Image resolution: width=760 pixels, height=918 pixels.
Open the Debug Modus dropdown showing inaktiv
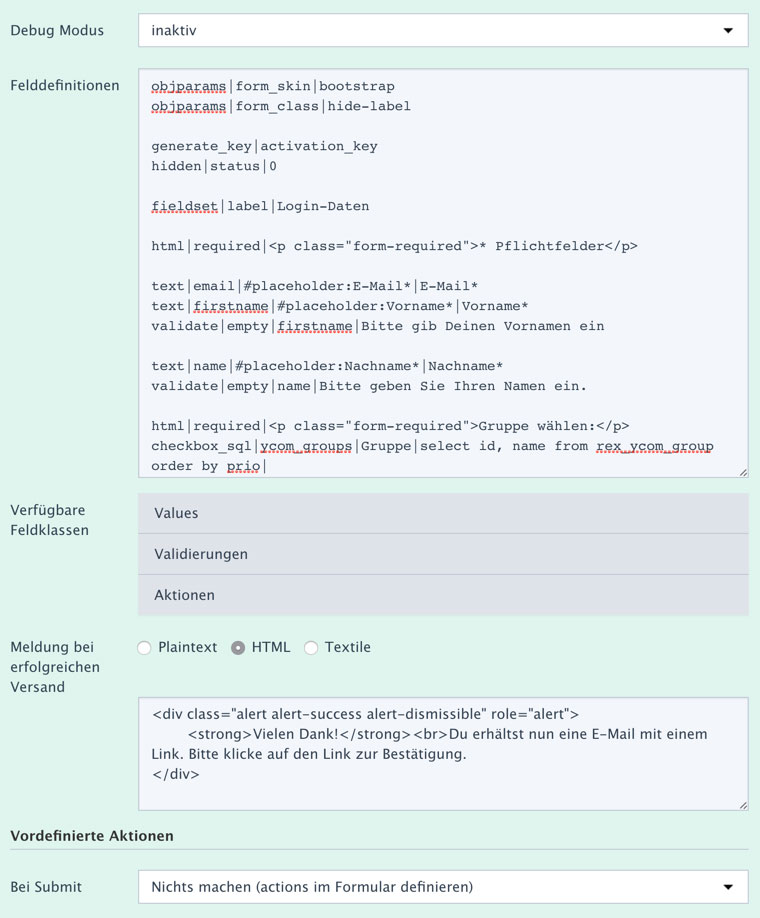coord(442,30)
